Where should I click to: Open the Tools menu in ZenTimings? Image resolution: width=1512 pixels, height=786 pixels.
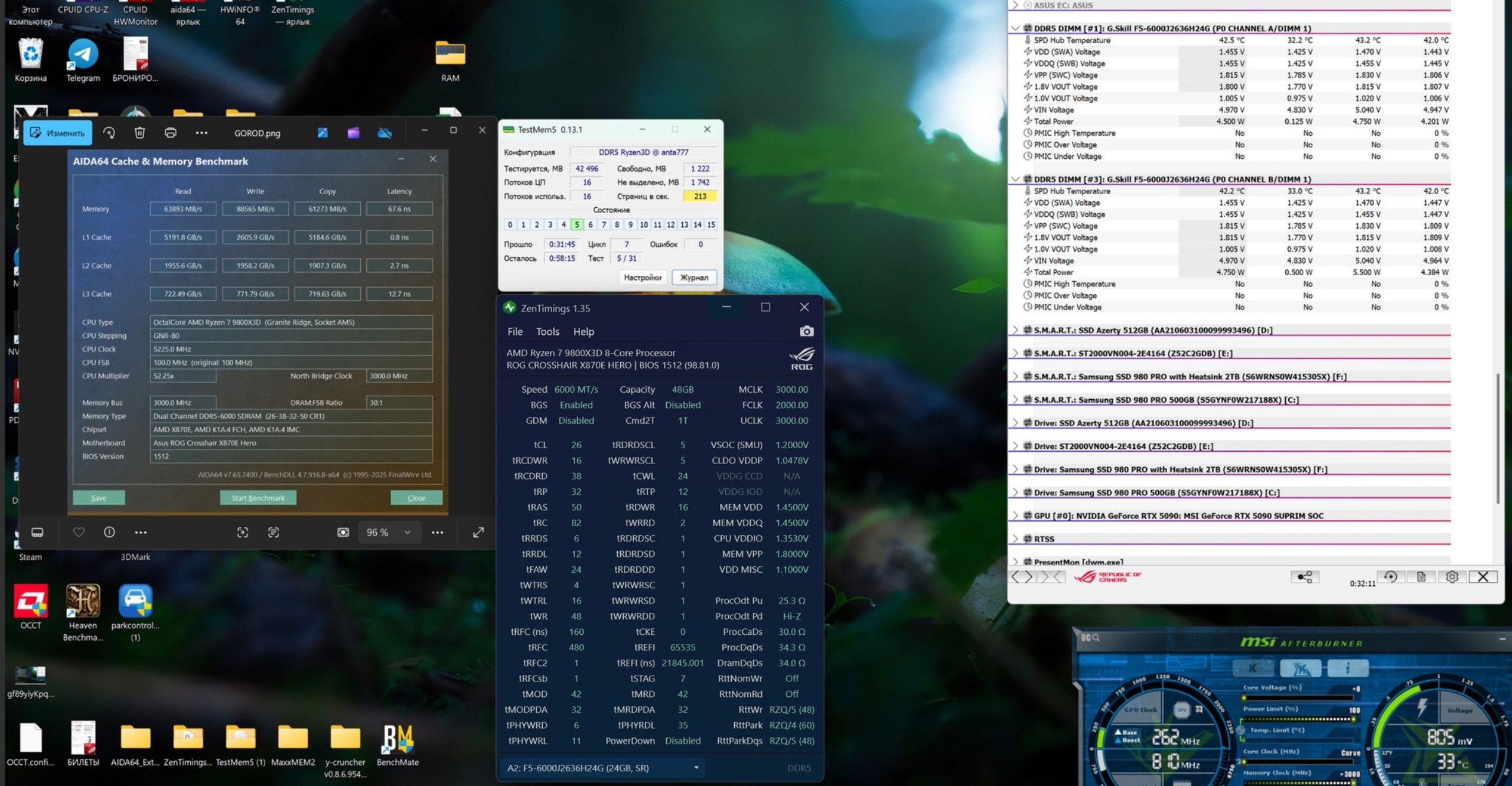pyautogui.click(x=547, y=332)
